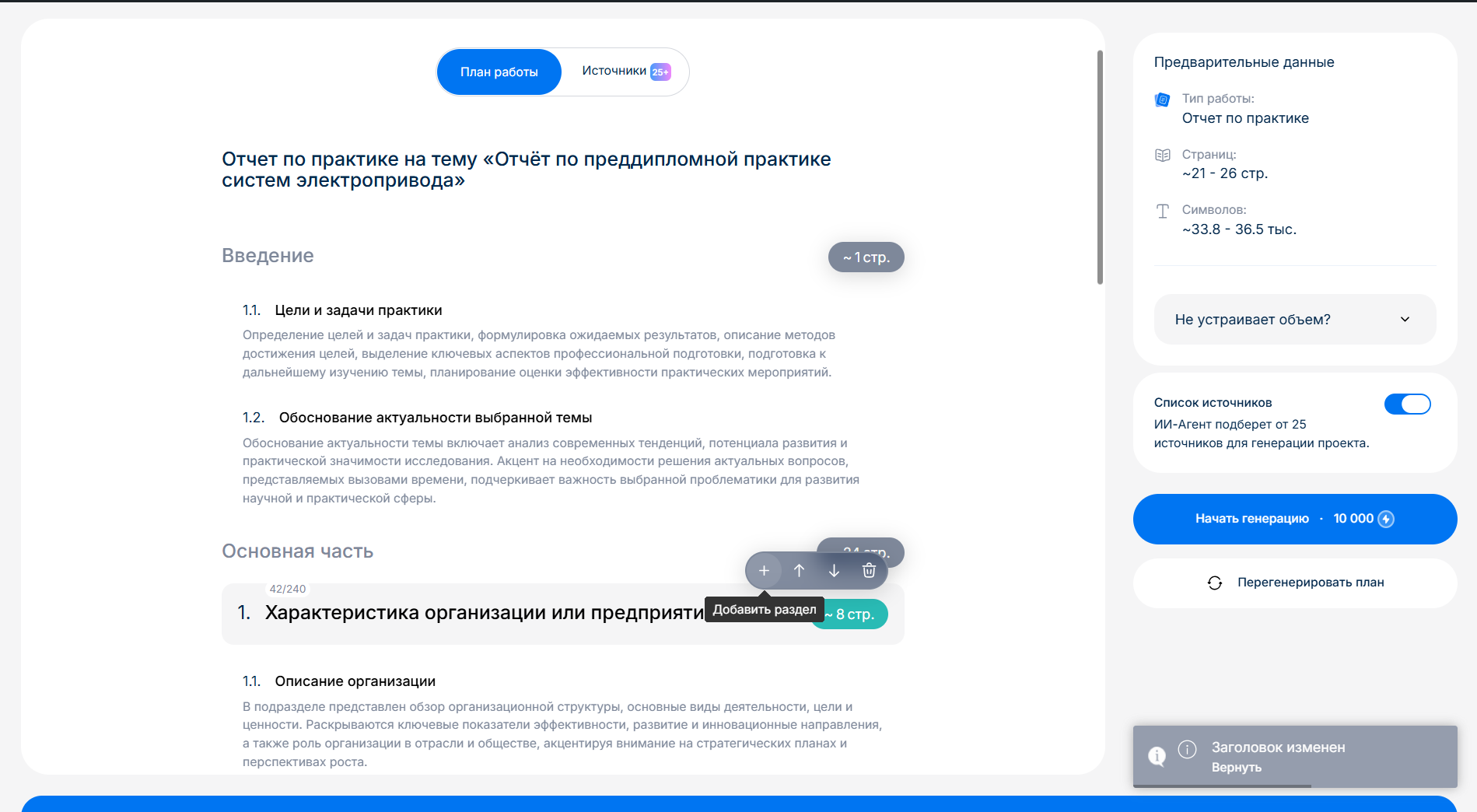This screenshot has width=1477, height=812.
Task: Toggle the Список источников switch
Action: tap(1407, 404)
